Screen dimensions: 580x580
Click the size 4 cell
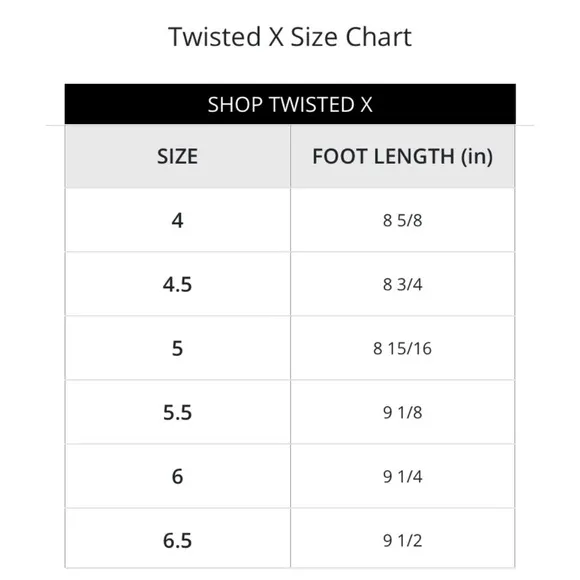pyautogui.click(x=178, y=220)
